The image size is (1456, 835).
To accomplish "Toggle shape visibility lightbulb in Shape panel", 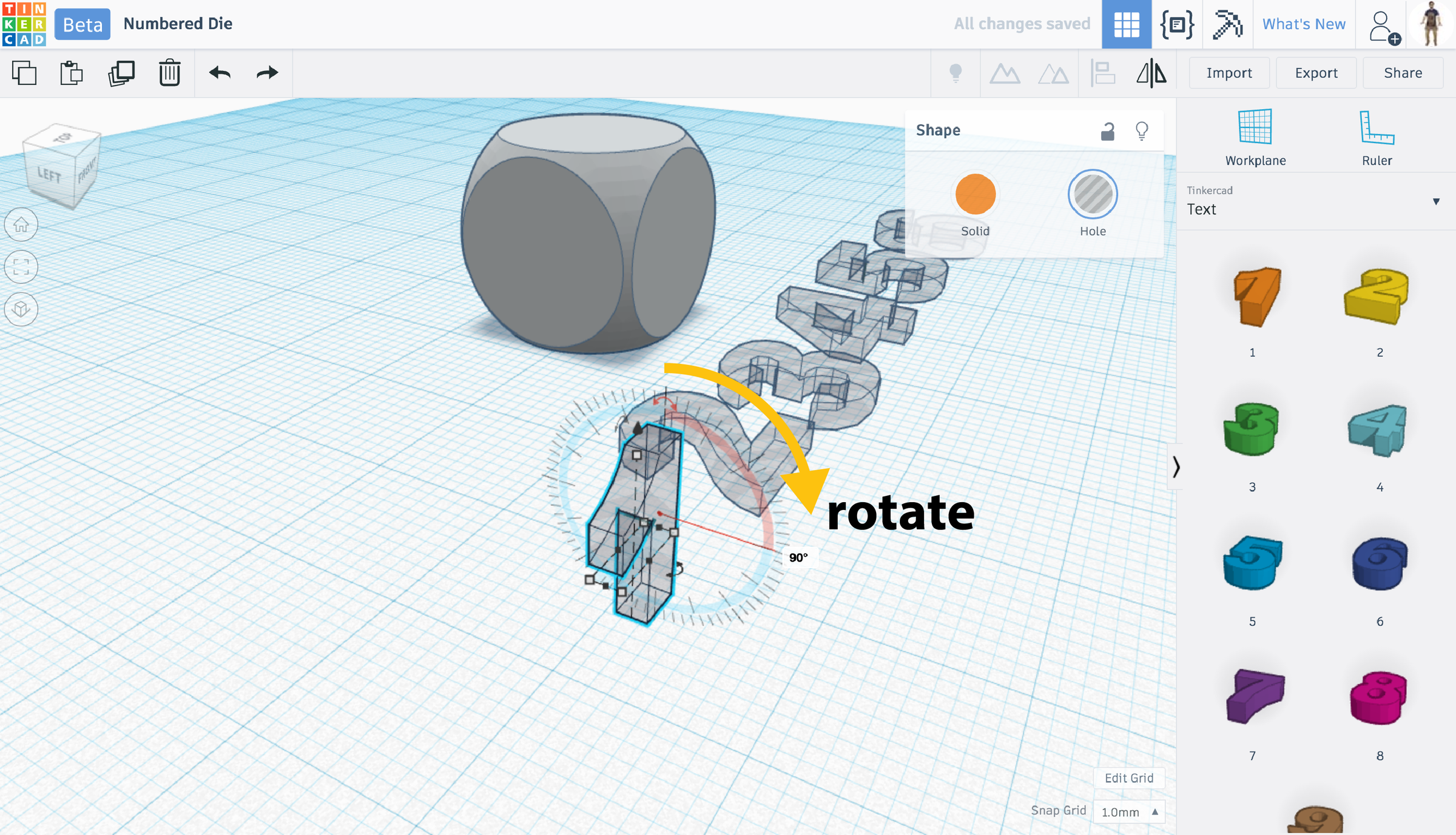I will click(x=1142, y=131).
